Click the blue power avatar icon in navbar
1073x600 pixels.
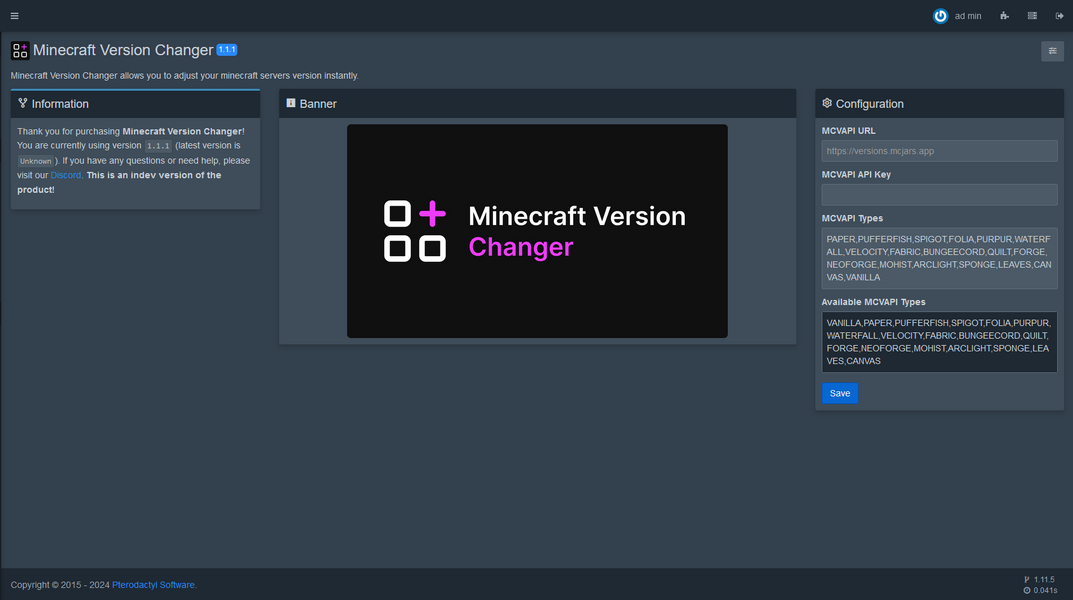[940, 15]
